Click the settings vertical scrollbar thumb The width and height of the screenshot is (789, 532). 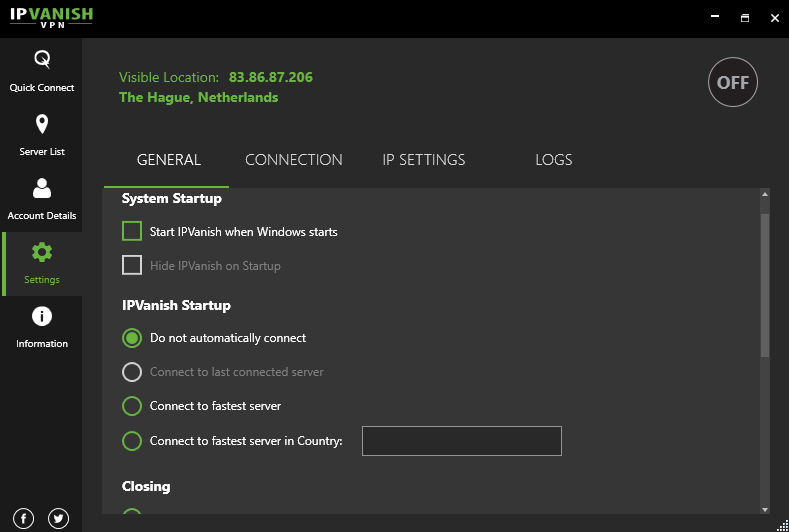[x=765, y=285]
